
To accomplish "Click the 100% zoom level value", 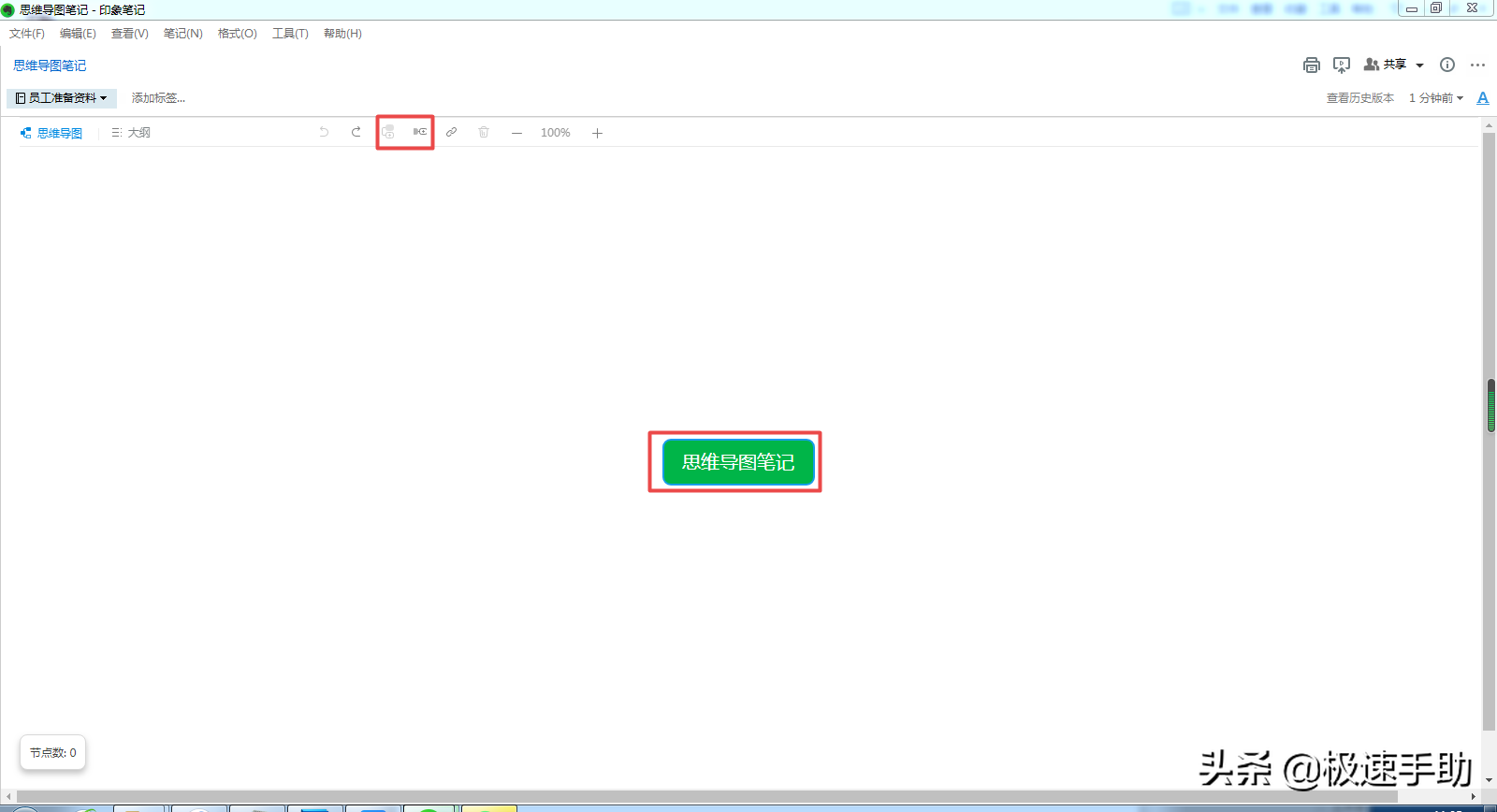I will point(556,133).
